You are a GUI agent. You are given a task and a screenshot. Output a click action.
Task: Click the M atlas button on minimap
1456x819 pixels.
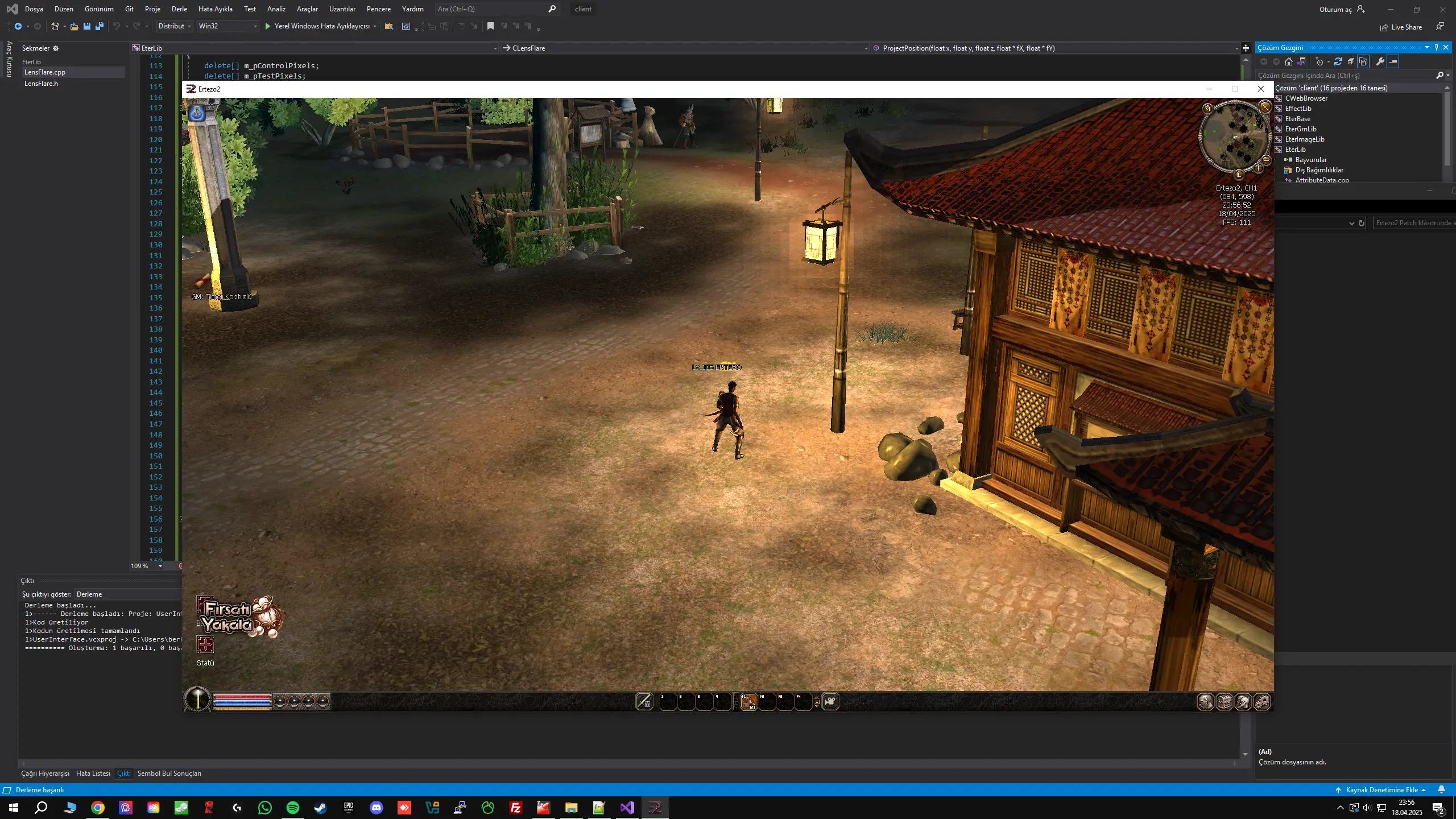[x=1207, y=108]
